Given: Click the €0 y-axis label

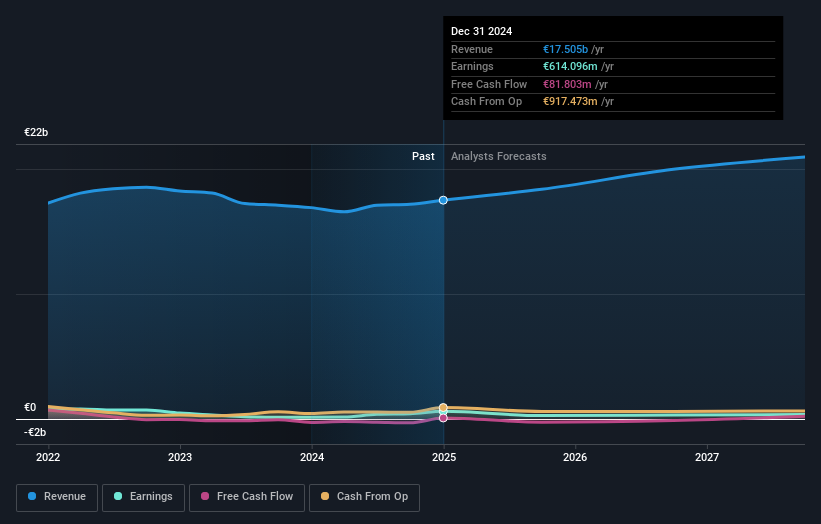Looking at the screenshot, I should point(30,407).
